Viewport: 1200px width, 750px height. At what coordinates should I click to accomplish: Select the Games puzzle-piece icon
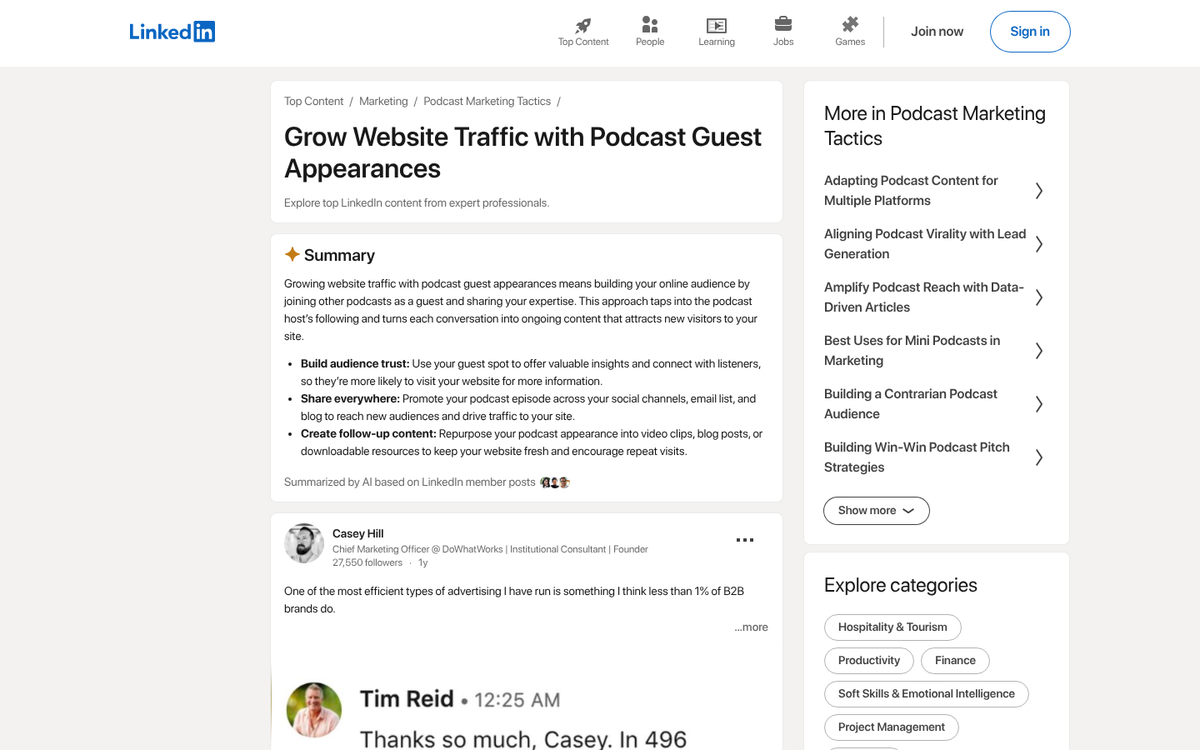(x=849, y=24)
